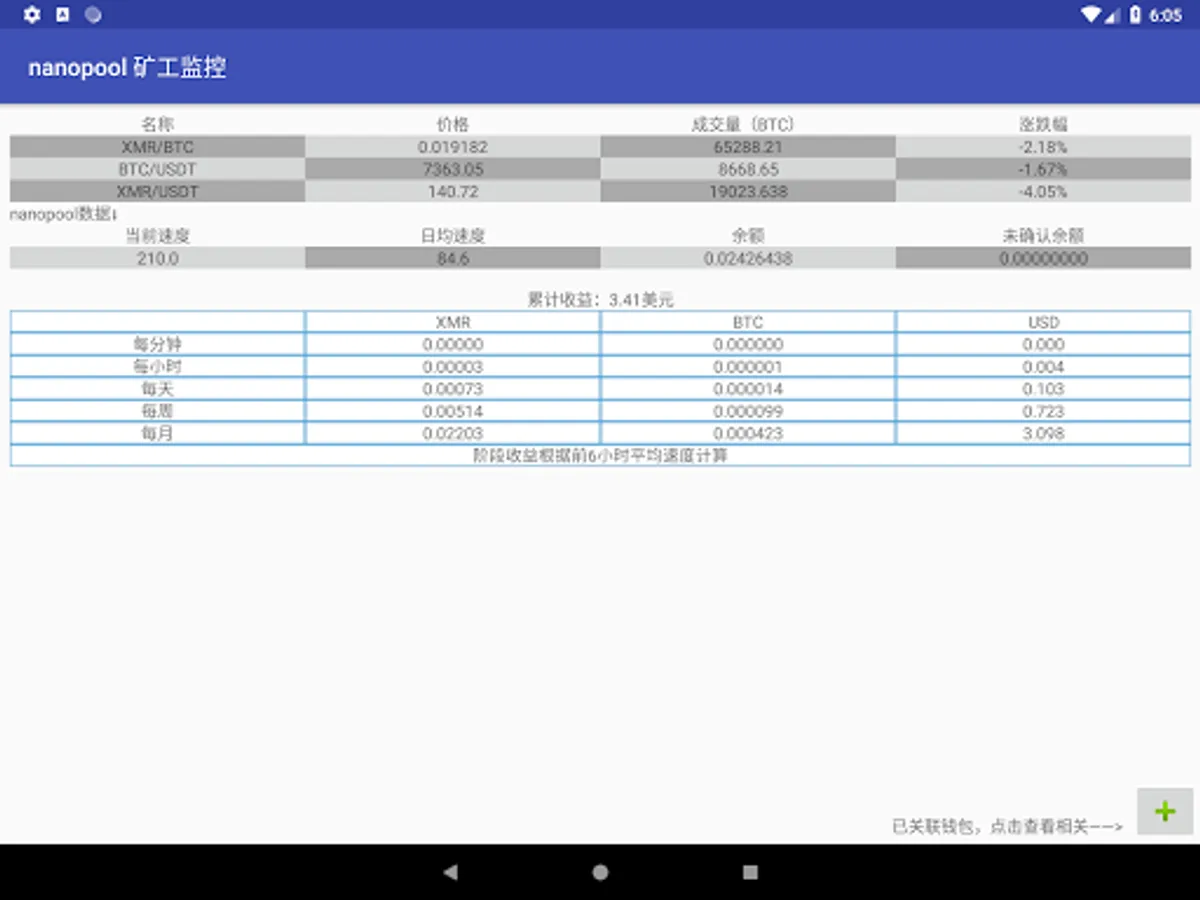Screen dimensions: 1200x900
Task: Tap the 成交量 (BTC) column header
Action: pos(748,125)
